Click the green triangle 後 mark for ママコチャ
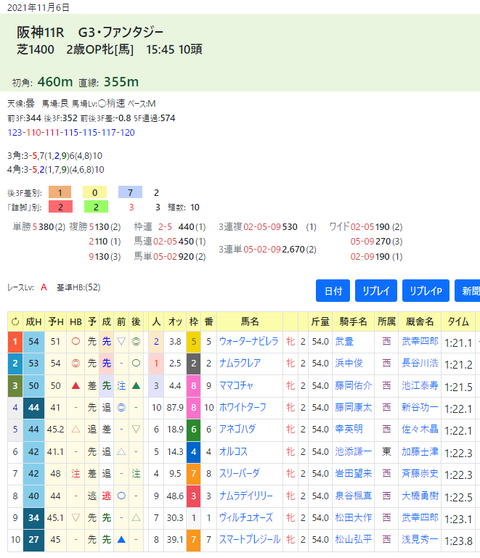This screenshot has height=558, width=480. (x=136, y=385)
